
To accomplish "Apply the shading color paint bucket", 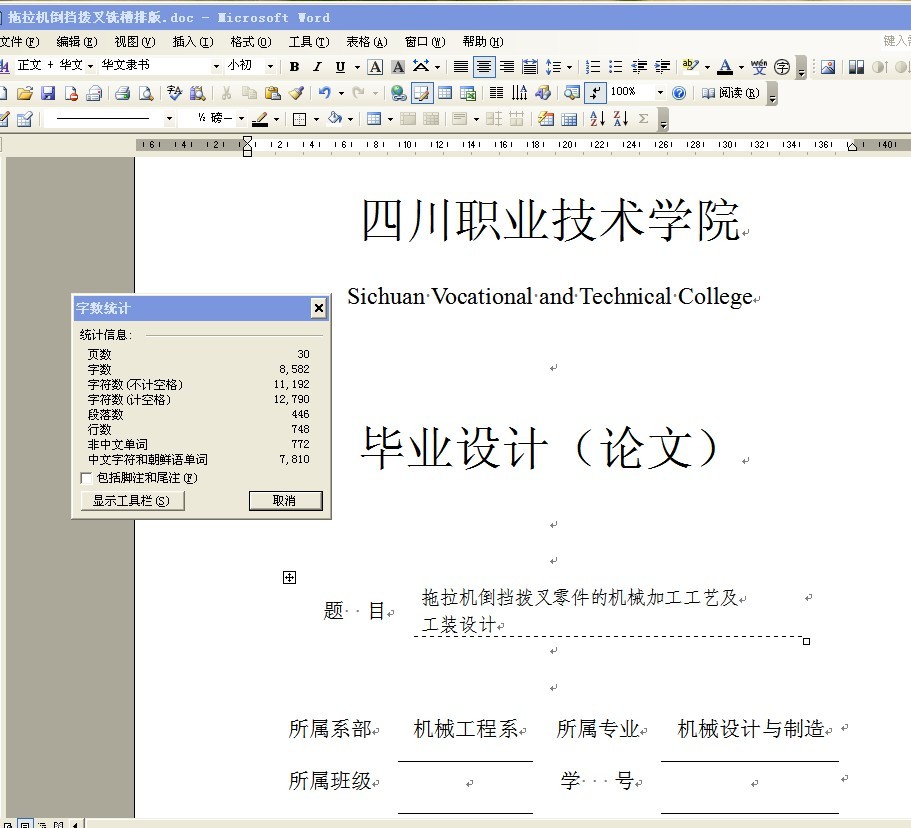I will (x=335, y=119).
